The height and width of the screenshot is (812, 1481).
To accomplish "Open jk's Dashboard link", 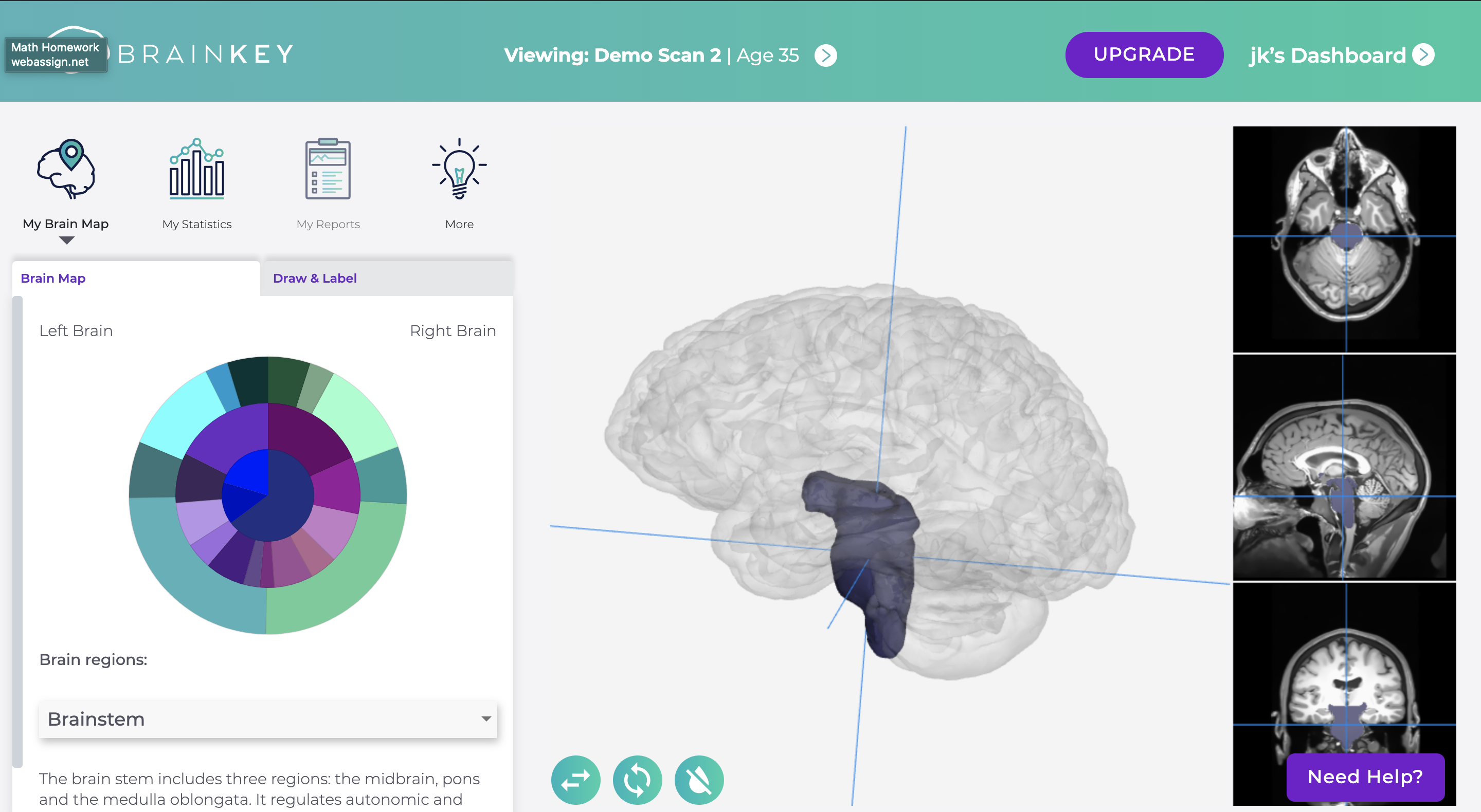I will pyautogui.click(x=1327, y=55).
